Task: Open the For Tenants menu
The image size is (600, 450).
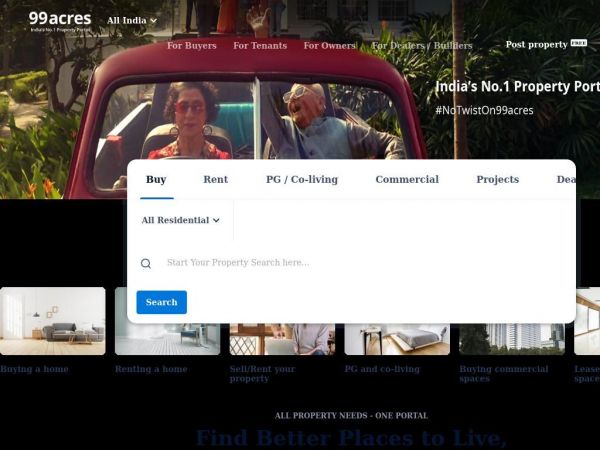Action: 260,46
